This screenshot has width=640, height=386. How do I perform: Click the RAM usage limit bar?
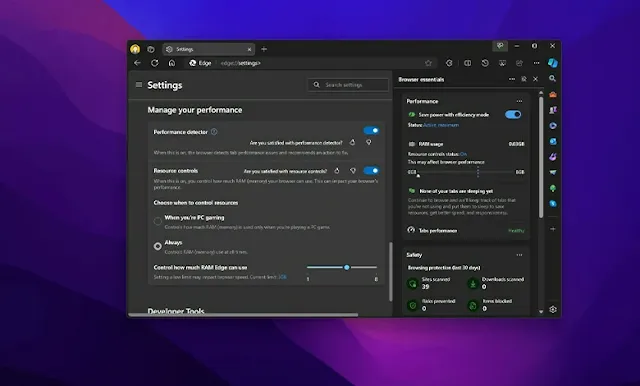[466, 172]
